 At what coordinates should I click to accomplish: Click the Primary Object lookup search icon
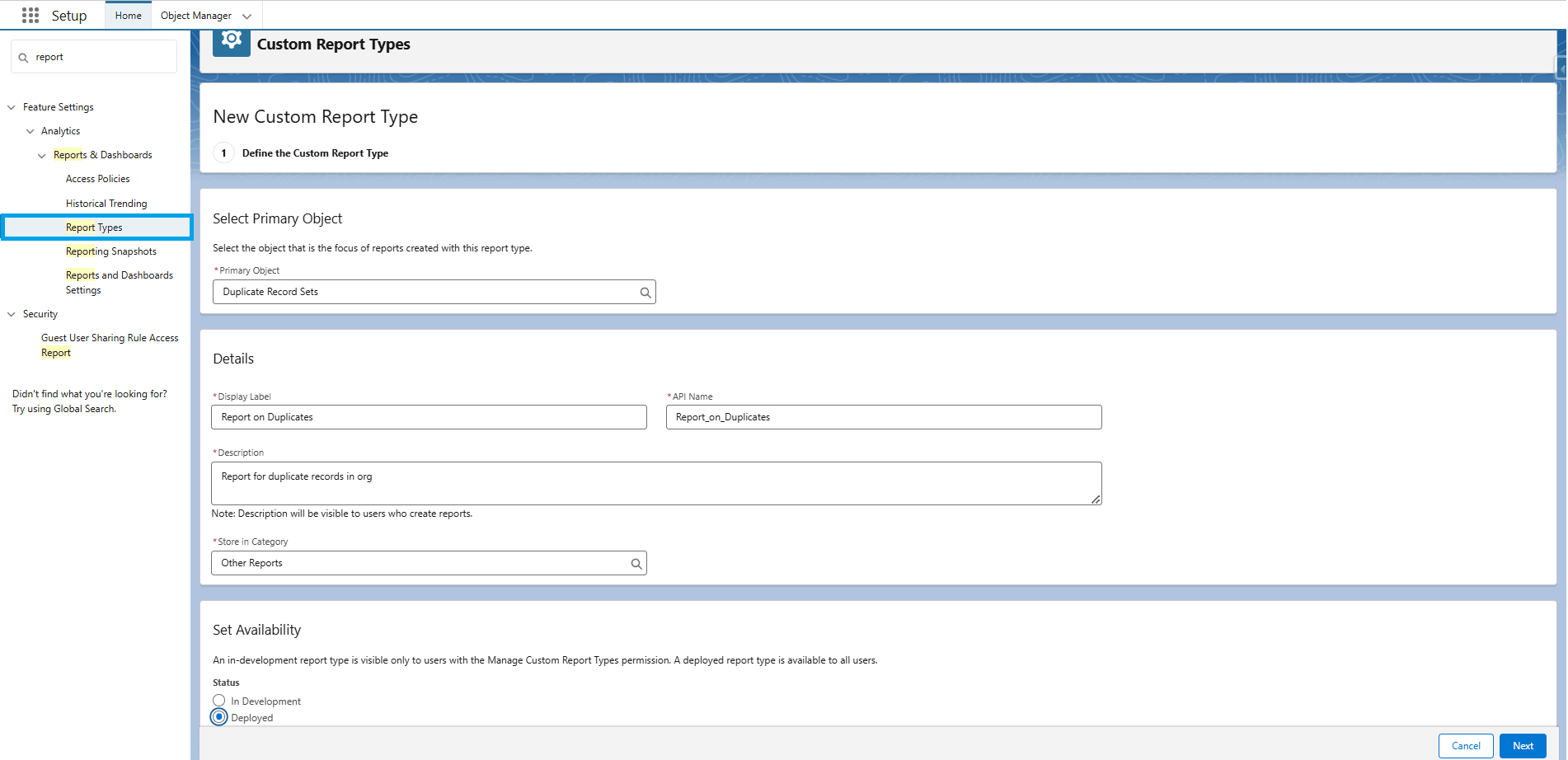[x=645, y=293]
